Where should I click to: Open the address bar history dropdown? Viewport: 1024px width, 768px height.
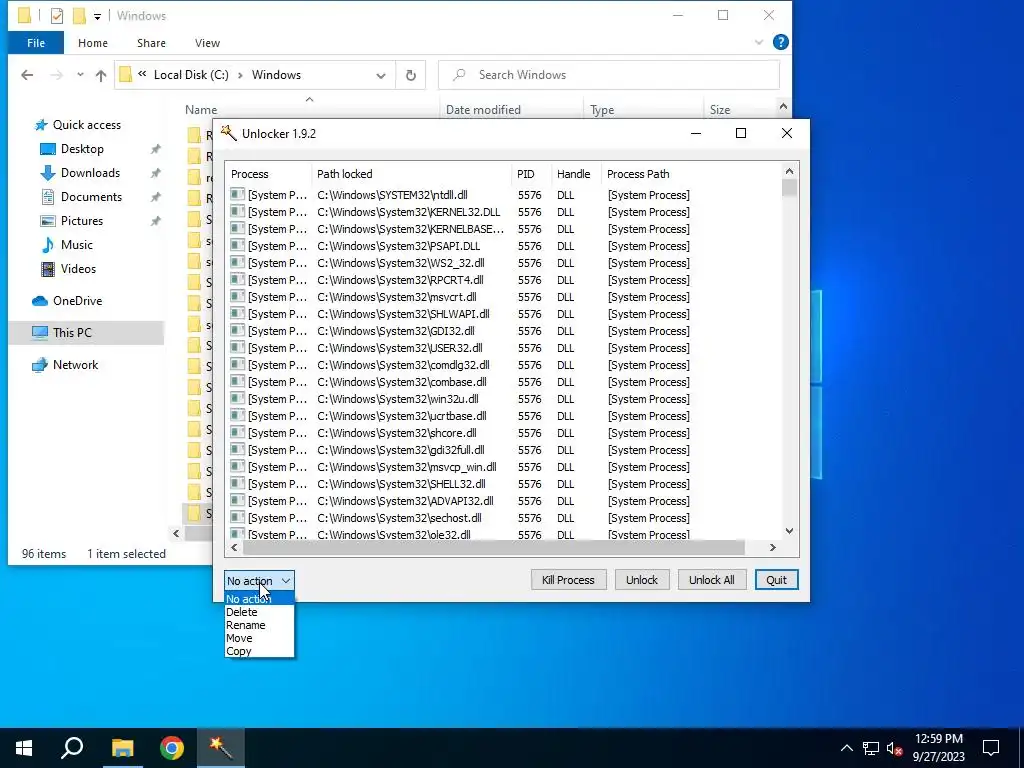tap(381, 75)
